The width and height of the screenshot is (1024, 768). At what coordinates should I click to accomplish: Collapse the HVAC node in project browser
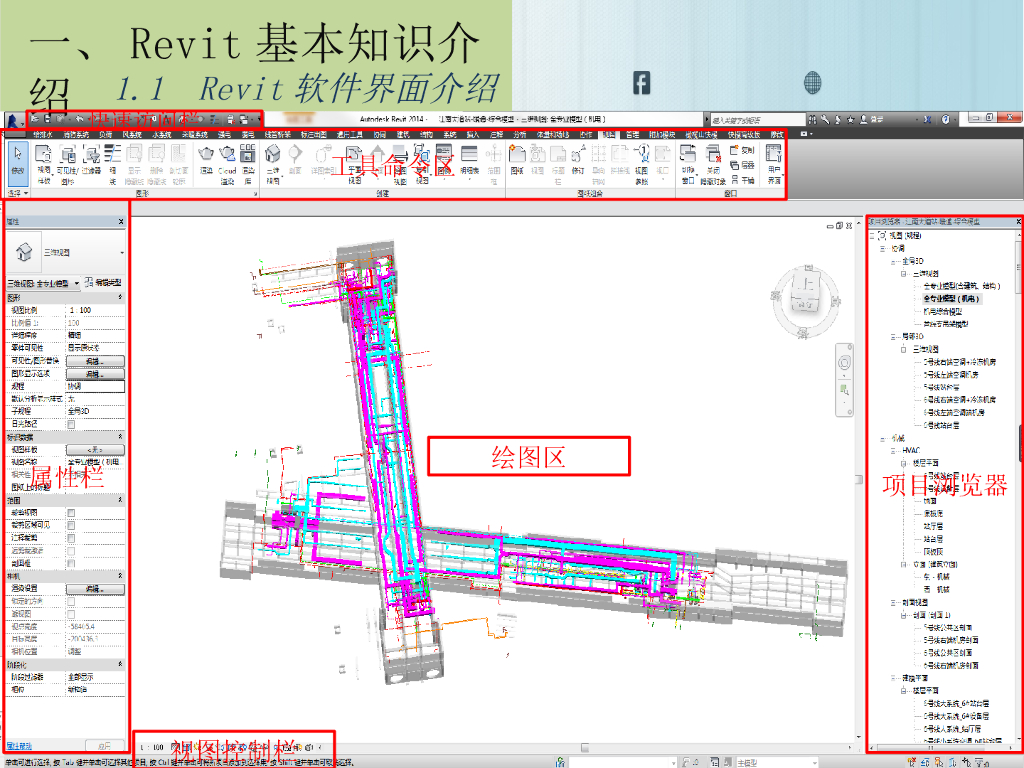pos(893,451)
